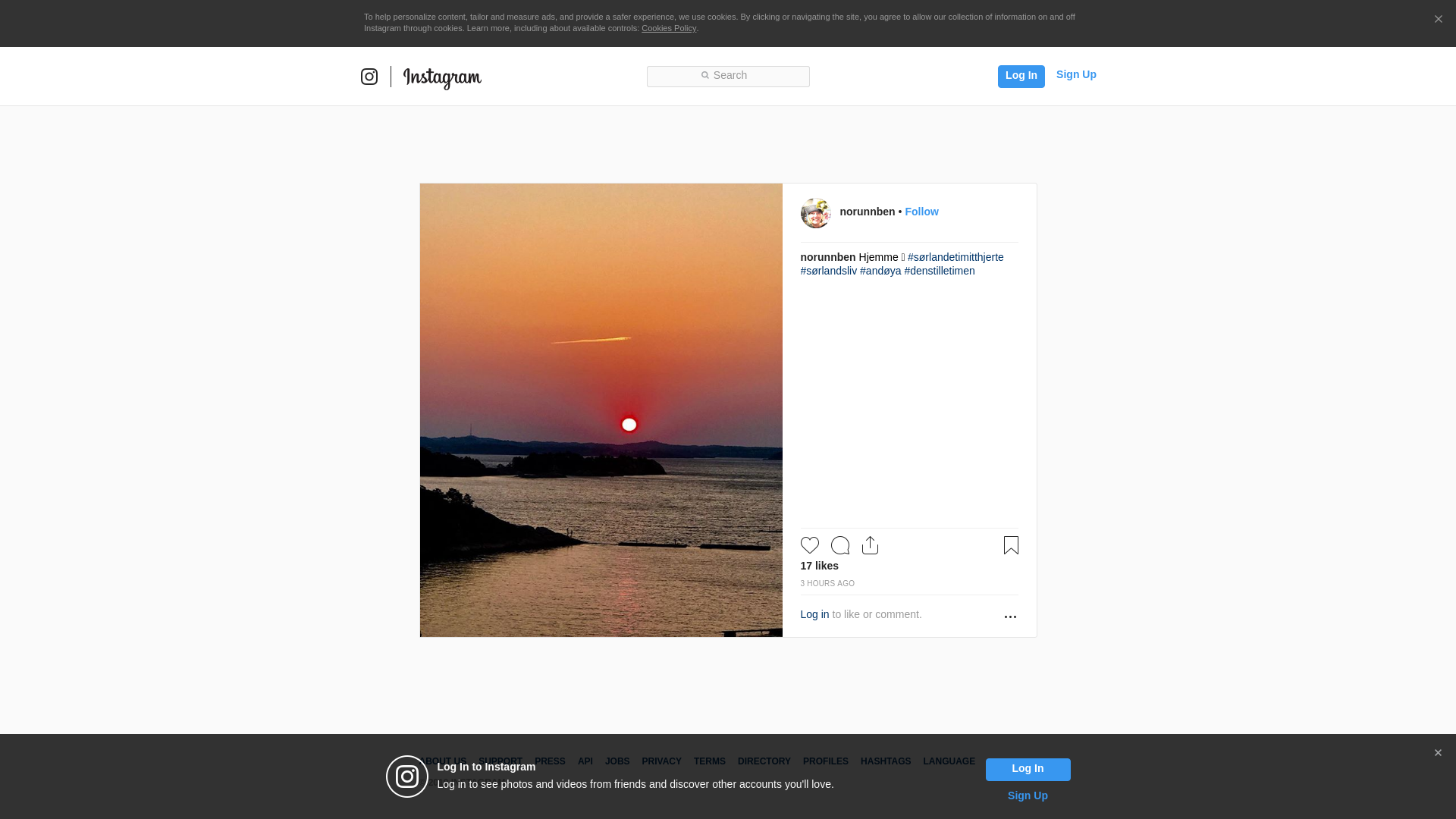
Task: Click the caption author name norunnben
Action: [828, 257]
